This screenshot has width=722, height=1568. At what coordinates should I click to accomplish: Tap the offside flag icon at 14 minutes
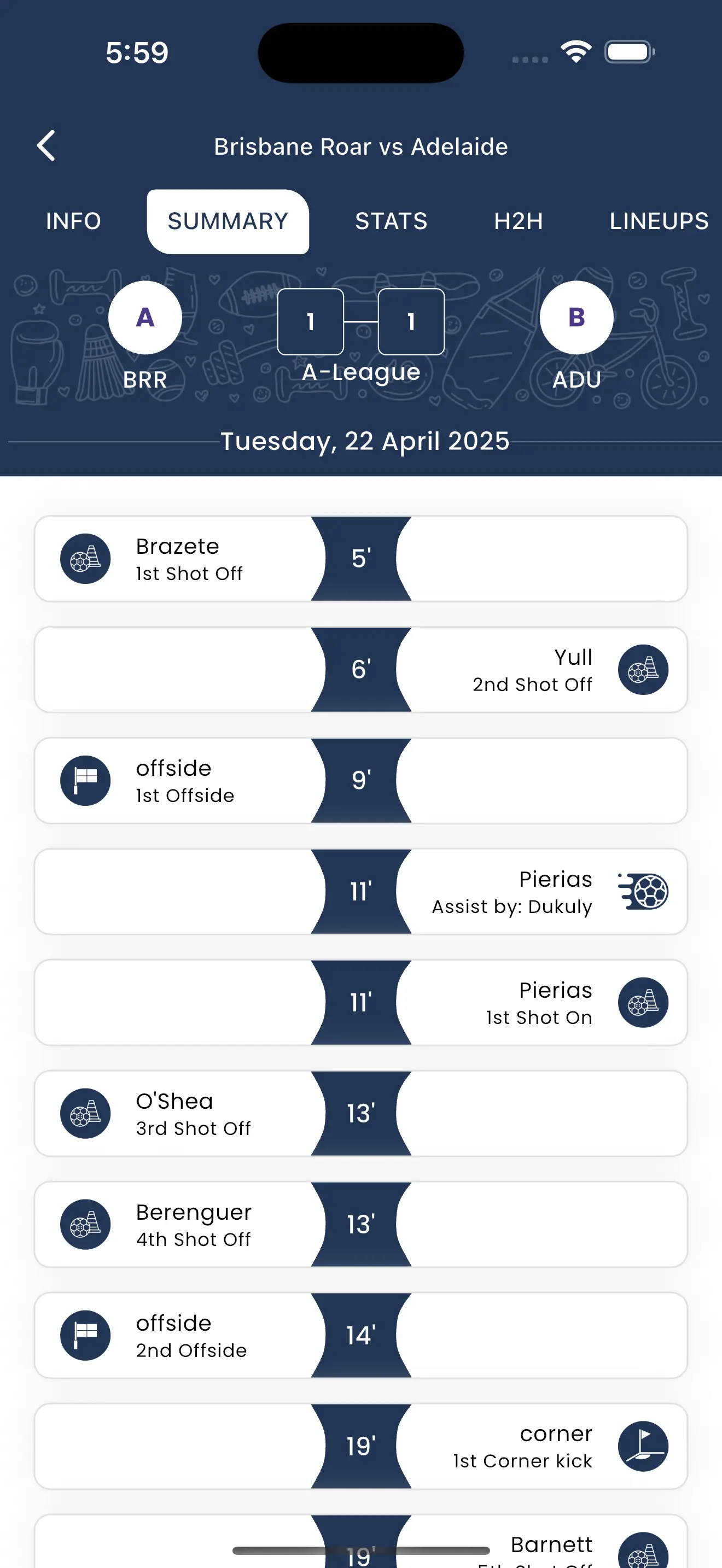[85, 1336]
